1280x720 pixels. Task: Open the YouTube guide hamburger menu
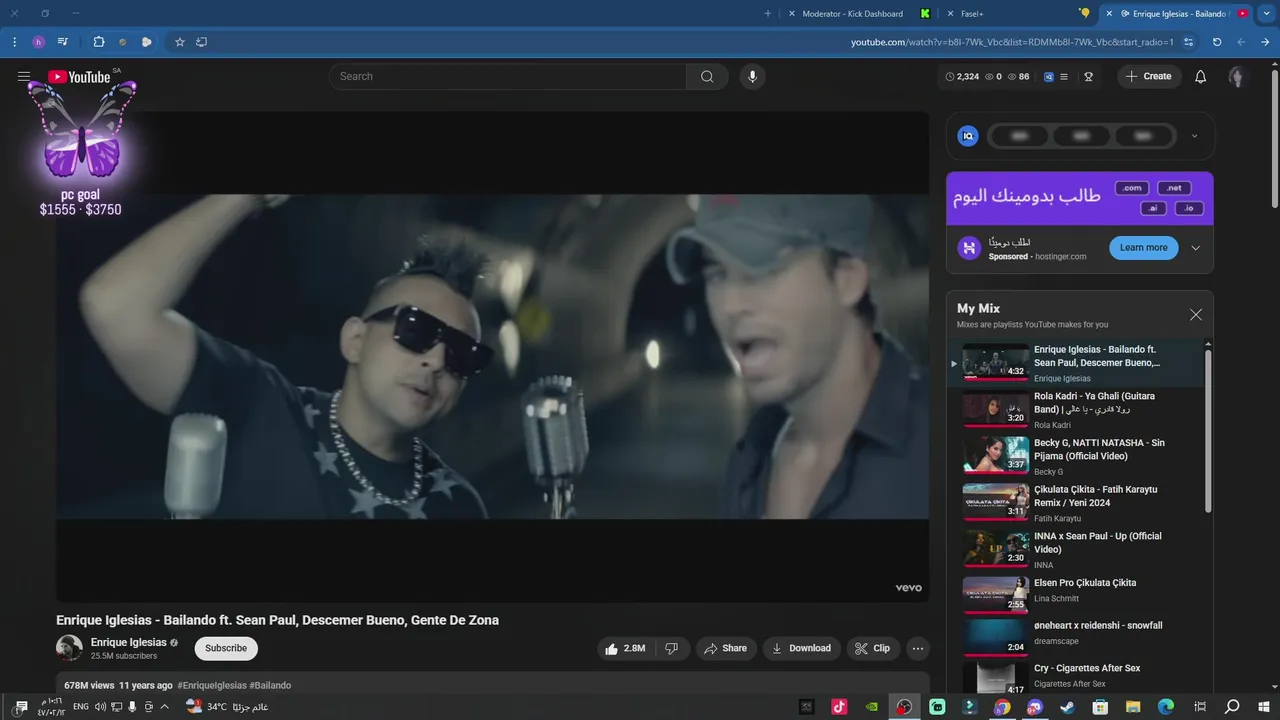(x=24, y=77)
